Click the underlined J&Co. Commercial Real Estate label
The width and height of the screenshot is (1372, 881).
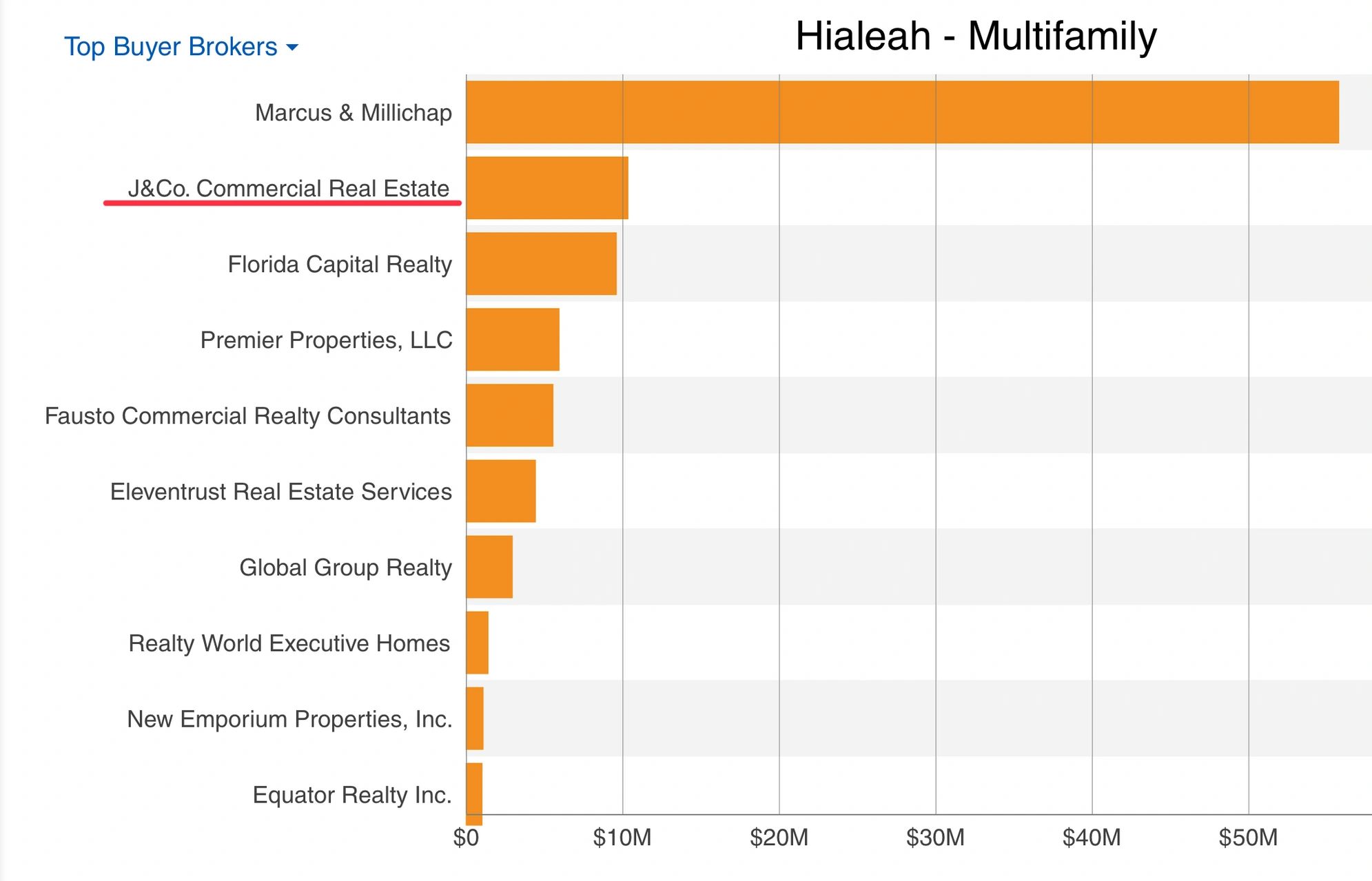(x=288, y=189)
